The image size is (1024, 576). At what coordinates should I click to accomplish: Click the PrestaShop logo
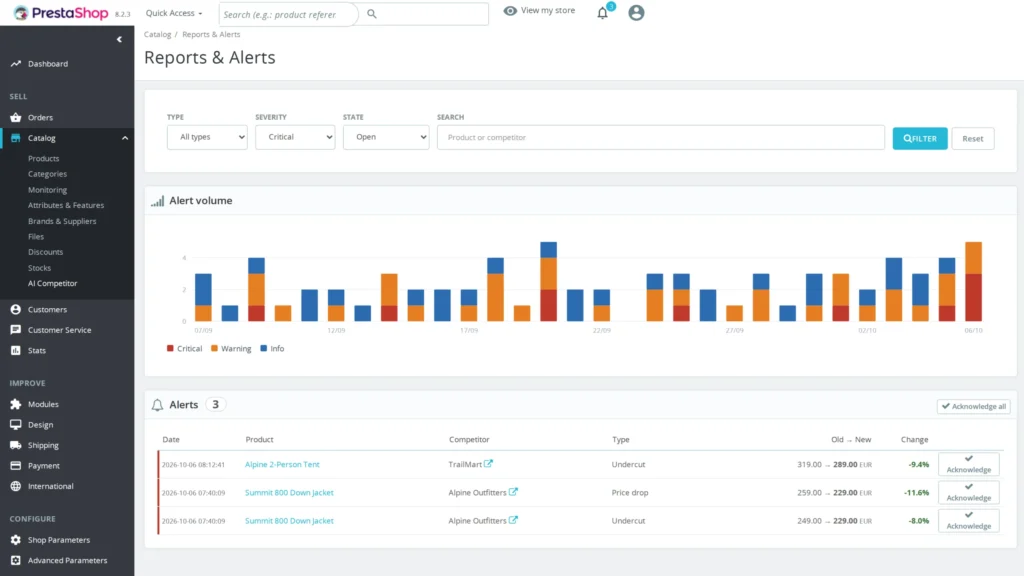pyautogui.click(x=62, y=13)
